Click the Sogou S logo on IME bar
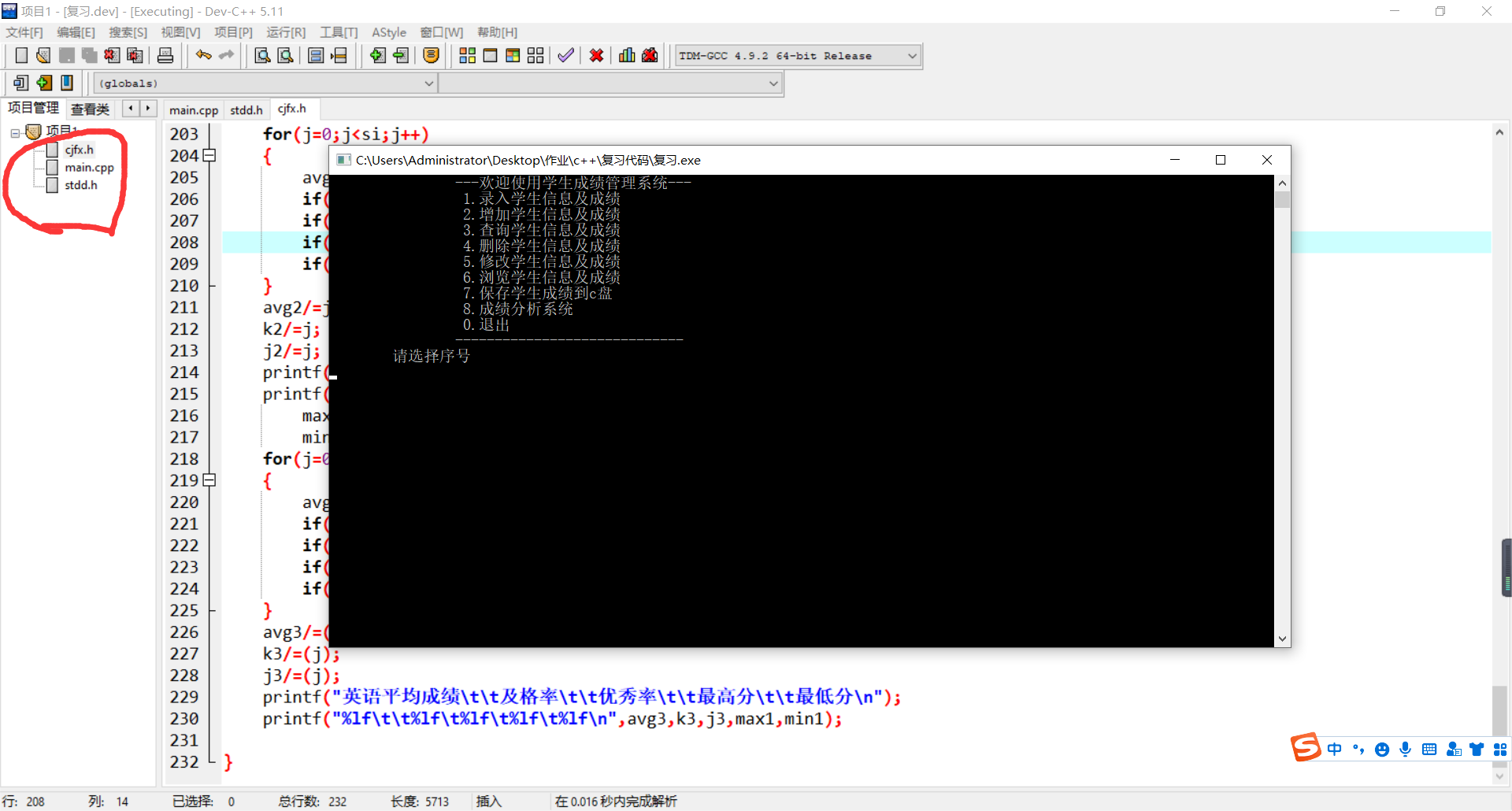1512x811 pixels. pyautogui.click(x=1305, y=747)
